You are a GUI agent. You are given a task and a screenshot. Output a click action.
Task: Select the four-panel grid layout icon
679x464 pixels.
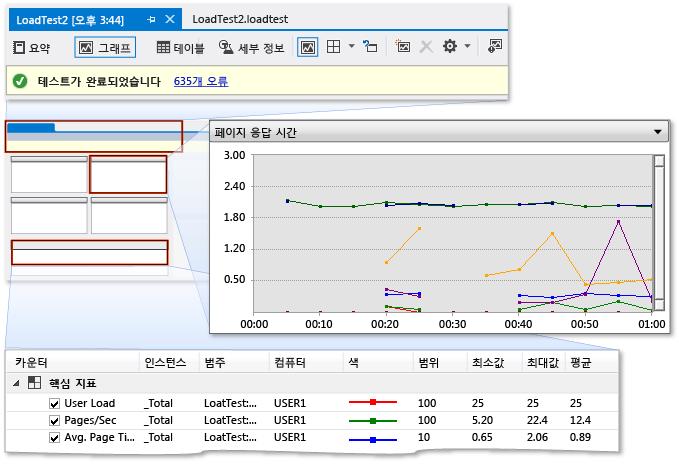pyautogui.click(x=333, y=46)
